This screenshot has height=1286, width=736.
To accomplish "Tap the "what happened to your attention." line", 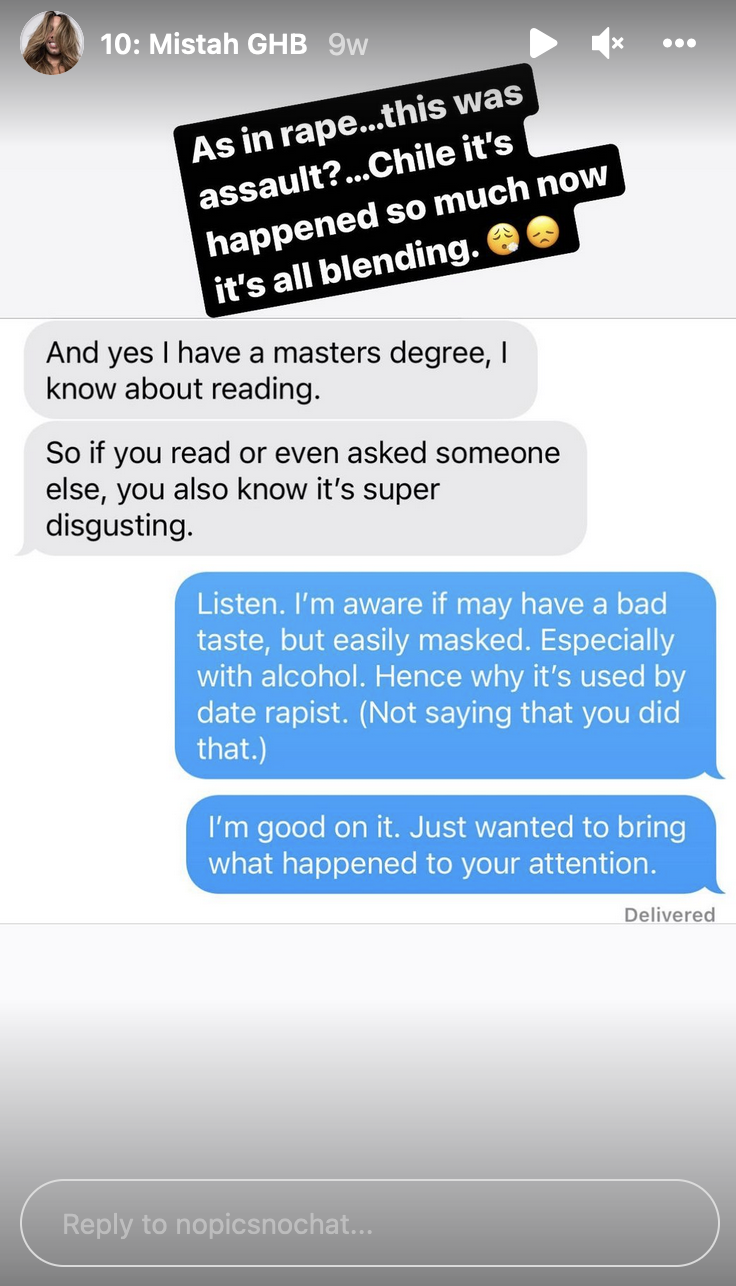I will (432, 863).
